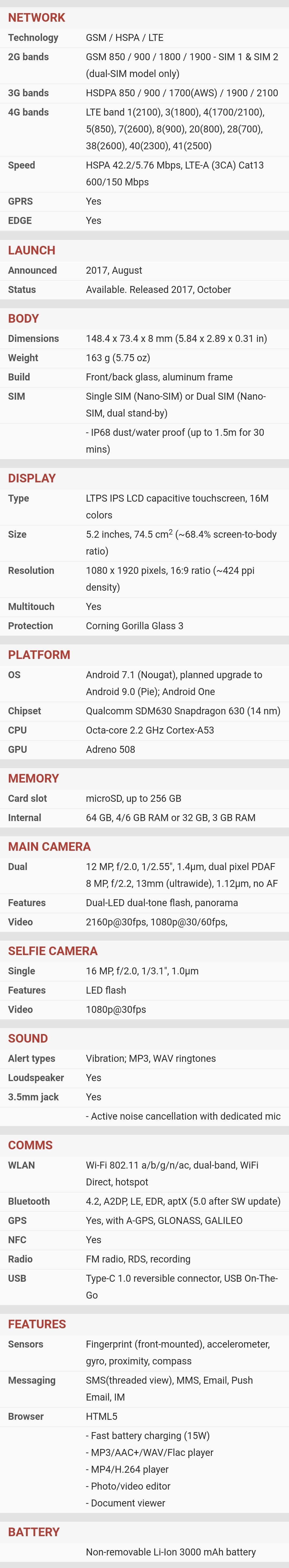289x1568 pixels.
Task: Open the Dimensions spec label
Action: 33,338
